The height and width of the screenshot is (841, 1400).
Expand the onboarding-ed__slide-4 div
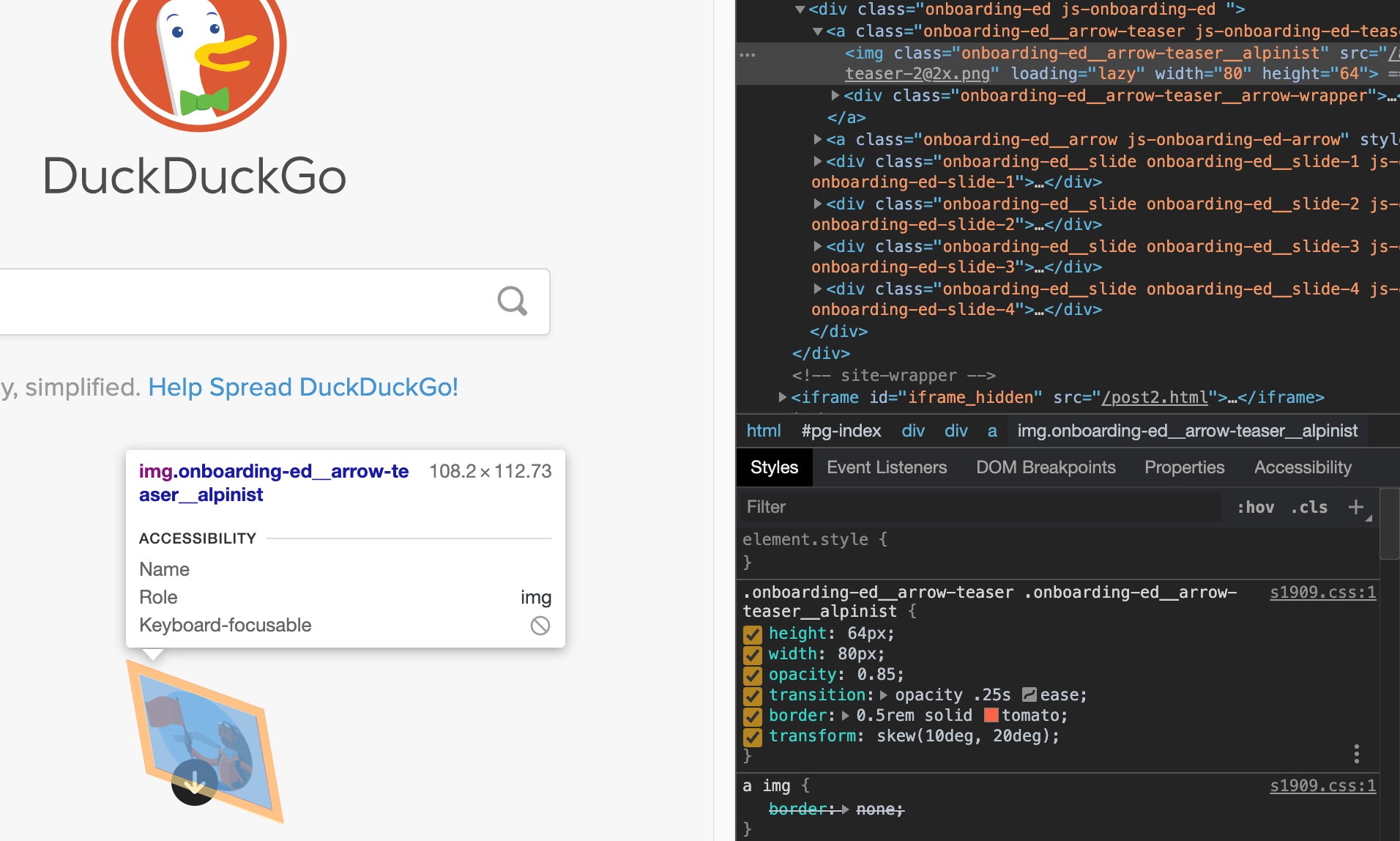point(818,289)
